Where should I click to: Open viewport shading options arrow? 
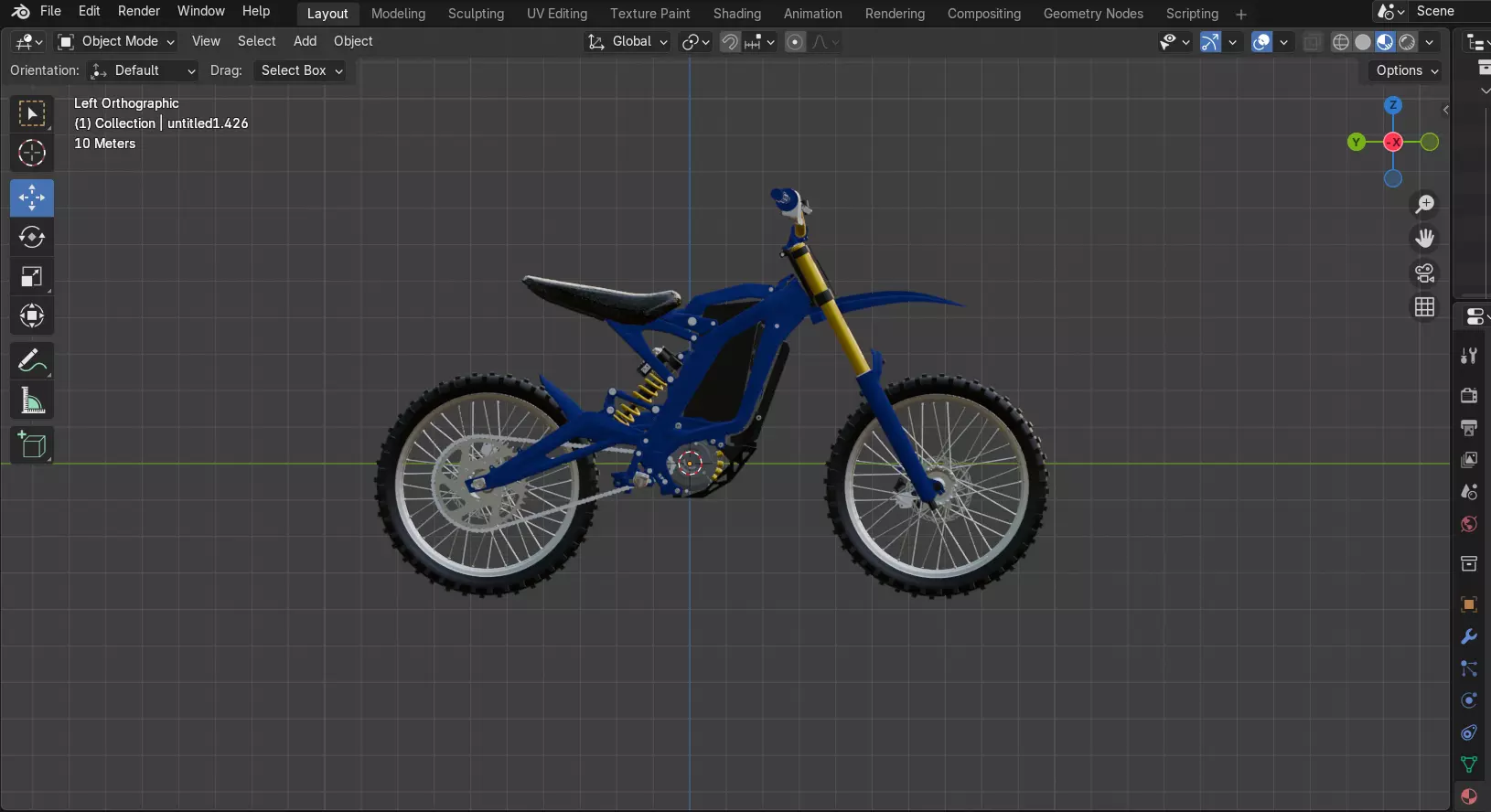(1430, 42)
